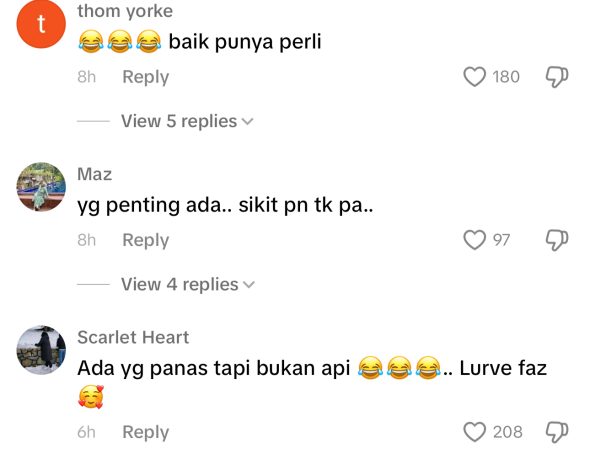Like Scarlet Heart's comment
Image resolution: width=590 pixels, height=454 pixels.
pos(474,432)
